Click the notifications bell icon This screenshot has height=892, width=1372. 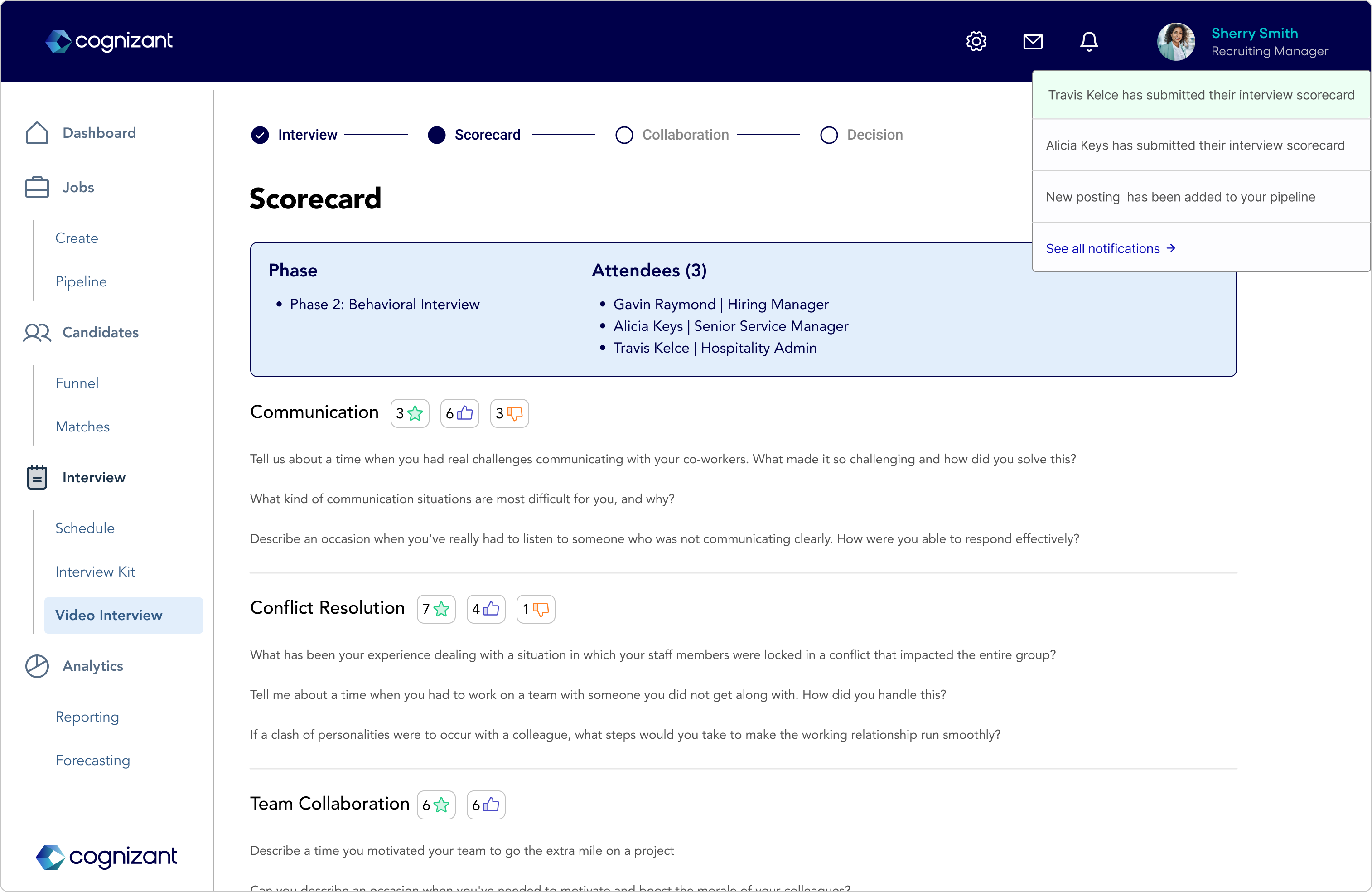1088,41
